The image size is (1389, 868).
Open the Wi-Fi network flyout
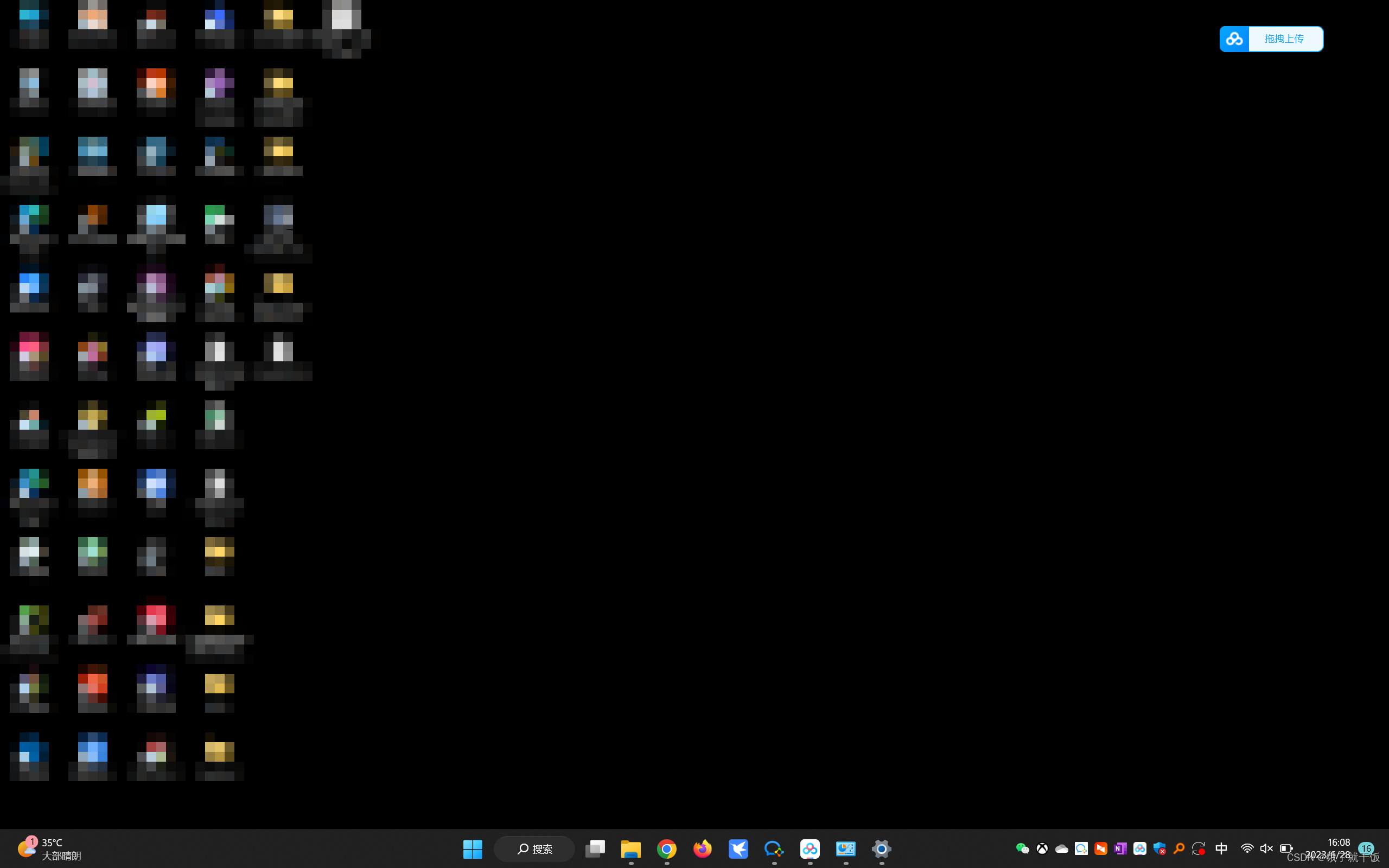tap(1247, 848)
